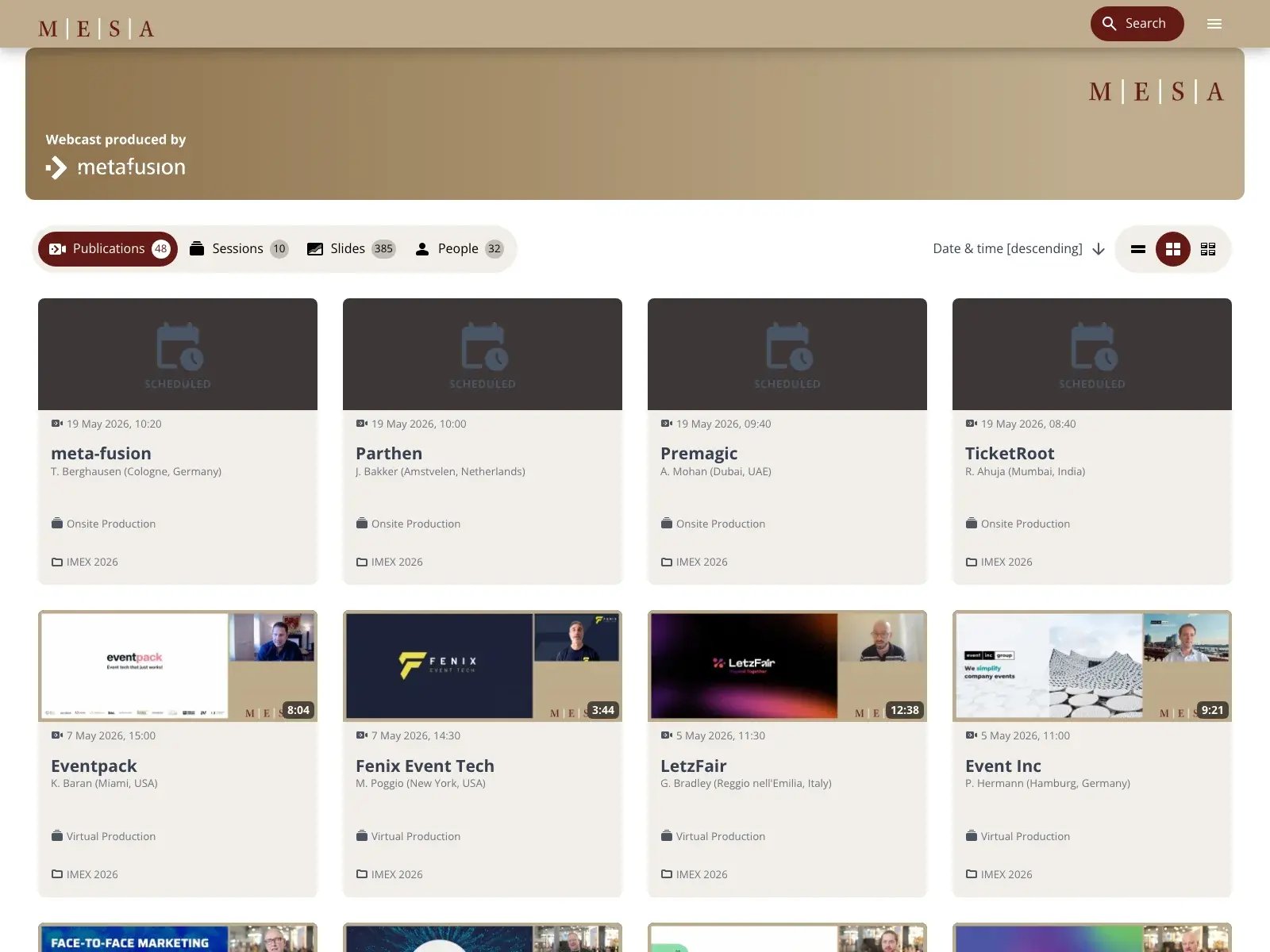Open the Event Inc publication title
Screen dimensions: 1270x952
tap(1003, 766)
